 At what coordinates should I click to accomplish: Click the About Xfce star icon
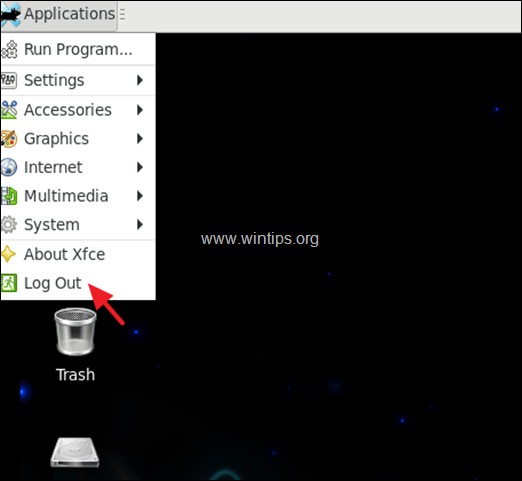[8, 255]
